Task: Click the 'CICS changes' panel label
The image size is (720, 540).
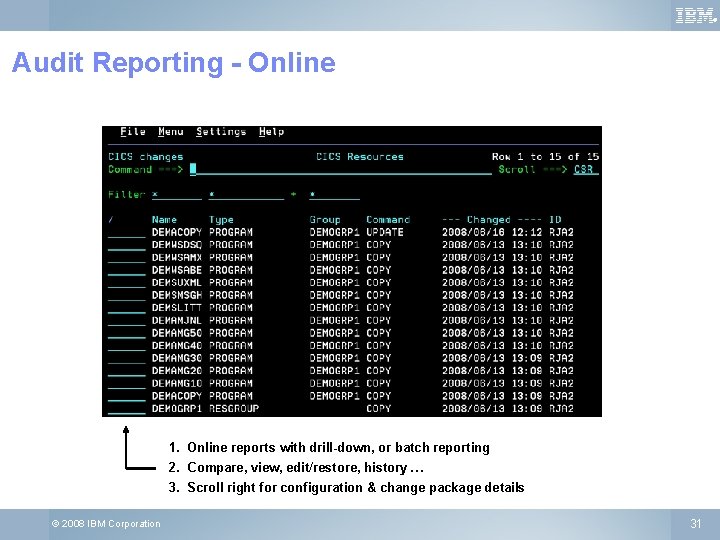Action: (x=146, y=157)
